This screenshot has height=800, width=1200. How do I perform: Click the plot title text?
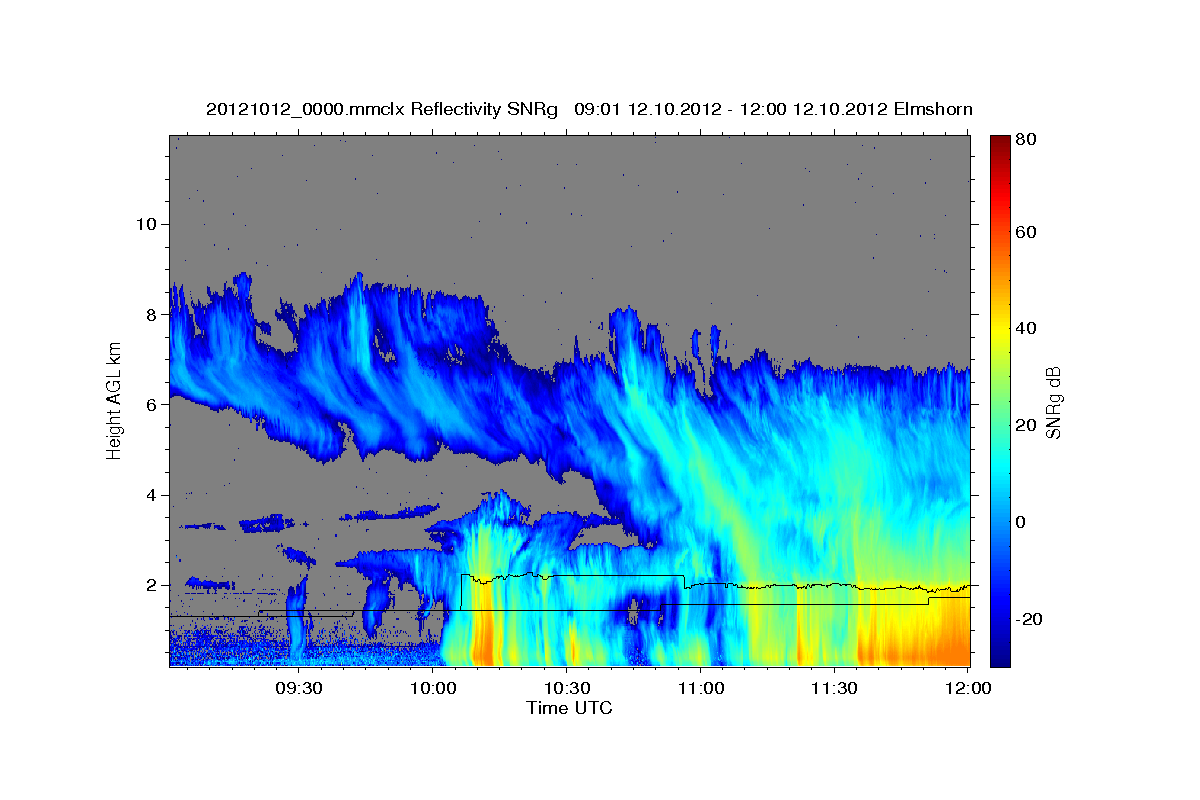589,109
